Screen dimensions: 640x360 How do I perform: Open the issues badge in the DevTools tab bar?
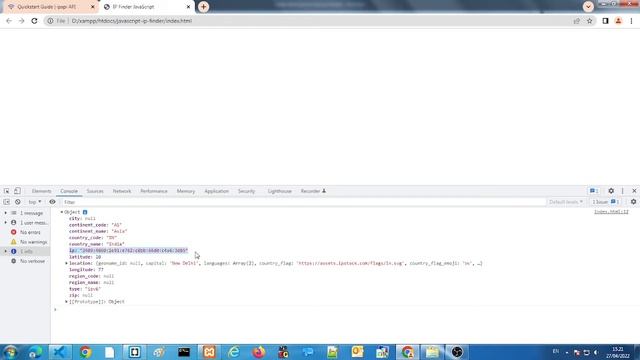point(594,191)
